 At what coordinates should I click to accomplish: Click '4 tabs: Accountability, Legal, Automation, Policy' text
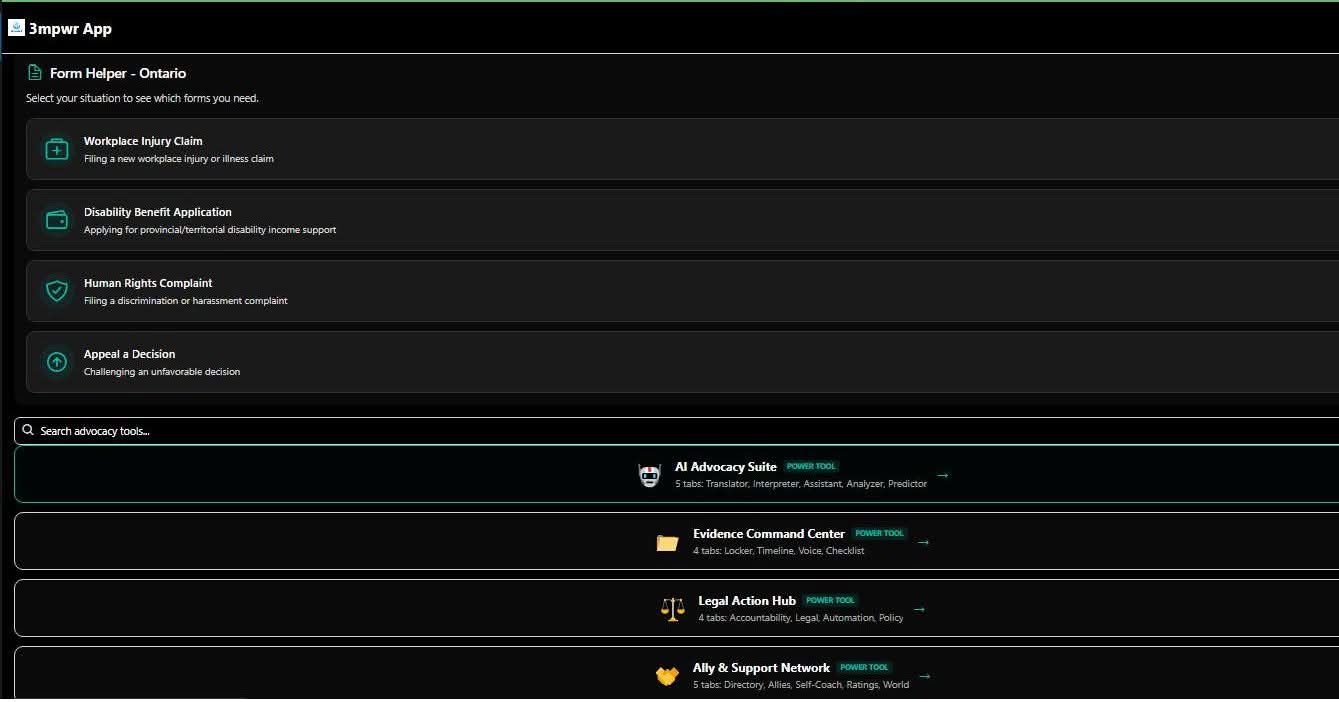801,618
